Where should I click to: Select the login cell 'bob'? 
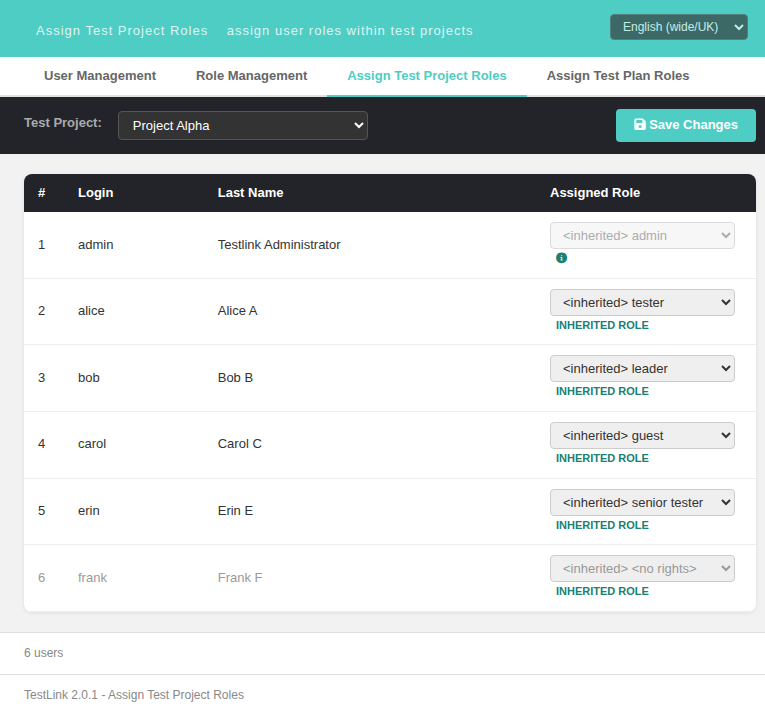[89, 378]
